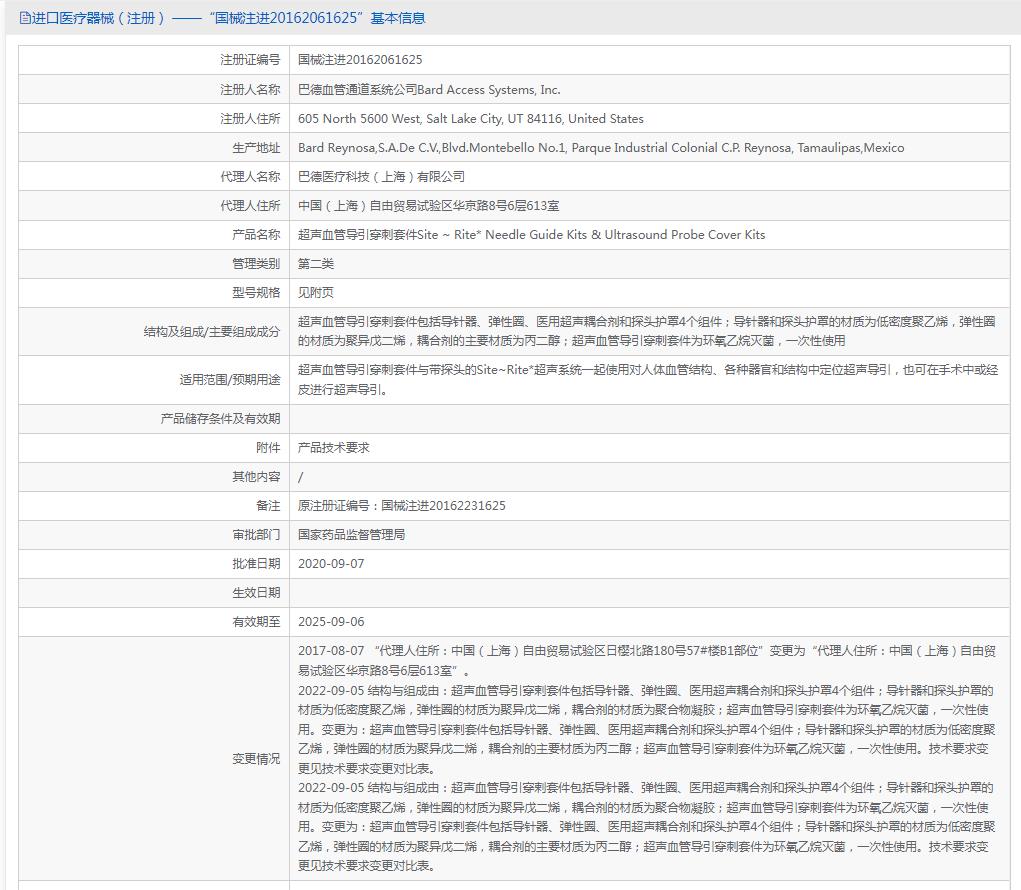The image size is (1021, 890).
Task: Select the 结构及组成/主要组成成分 row label
Action: pos(212,331)
